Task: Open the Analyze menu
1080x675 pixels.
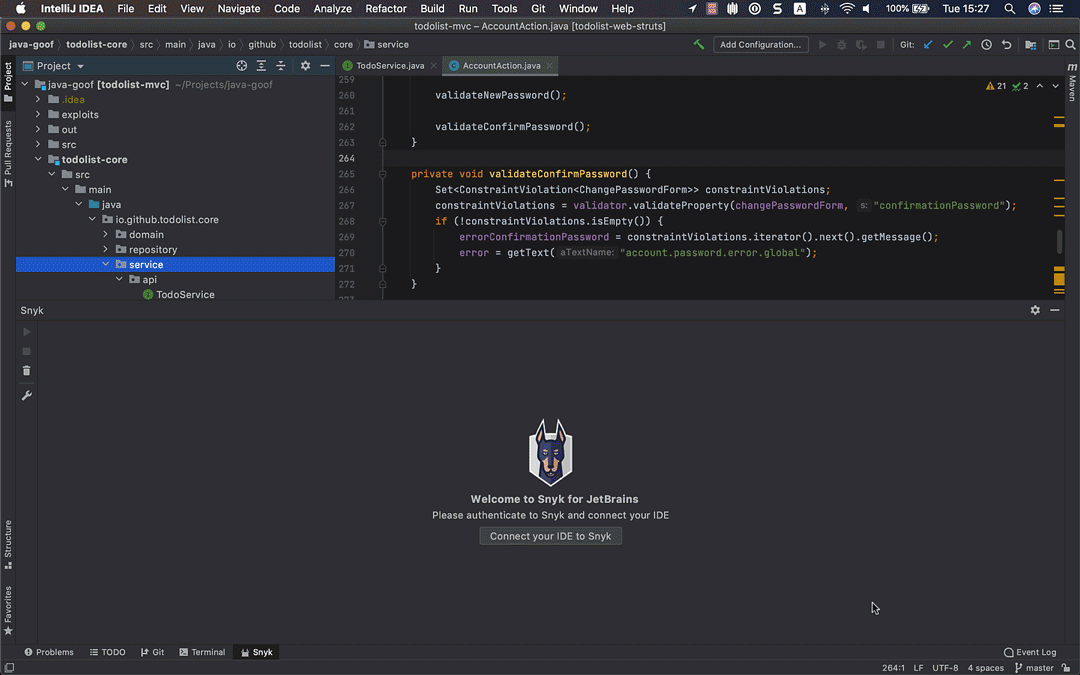Action: tap(332, 9)
